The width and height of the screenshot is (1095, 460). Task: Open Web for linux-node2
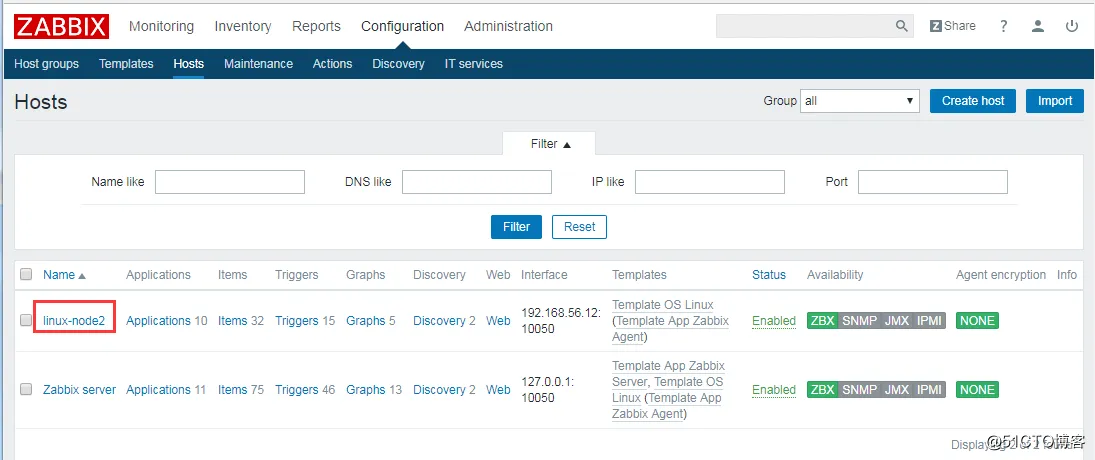coord(498,320)
